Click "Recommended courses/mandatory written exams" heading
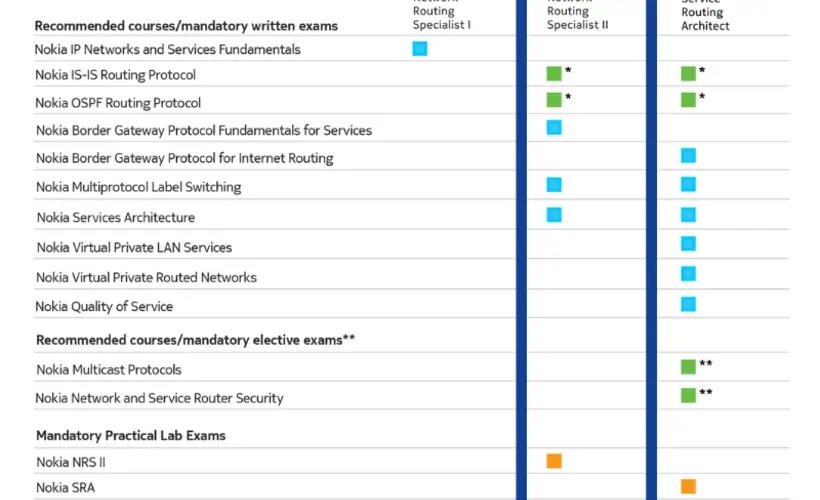Viewport: 820px width, 500px height. tap(186, 26)
